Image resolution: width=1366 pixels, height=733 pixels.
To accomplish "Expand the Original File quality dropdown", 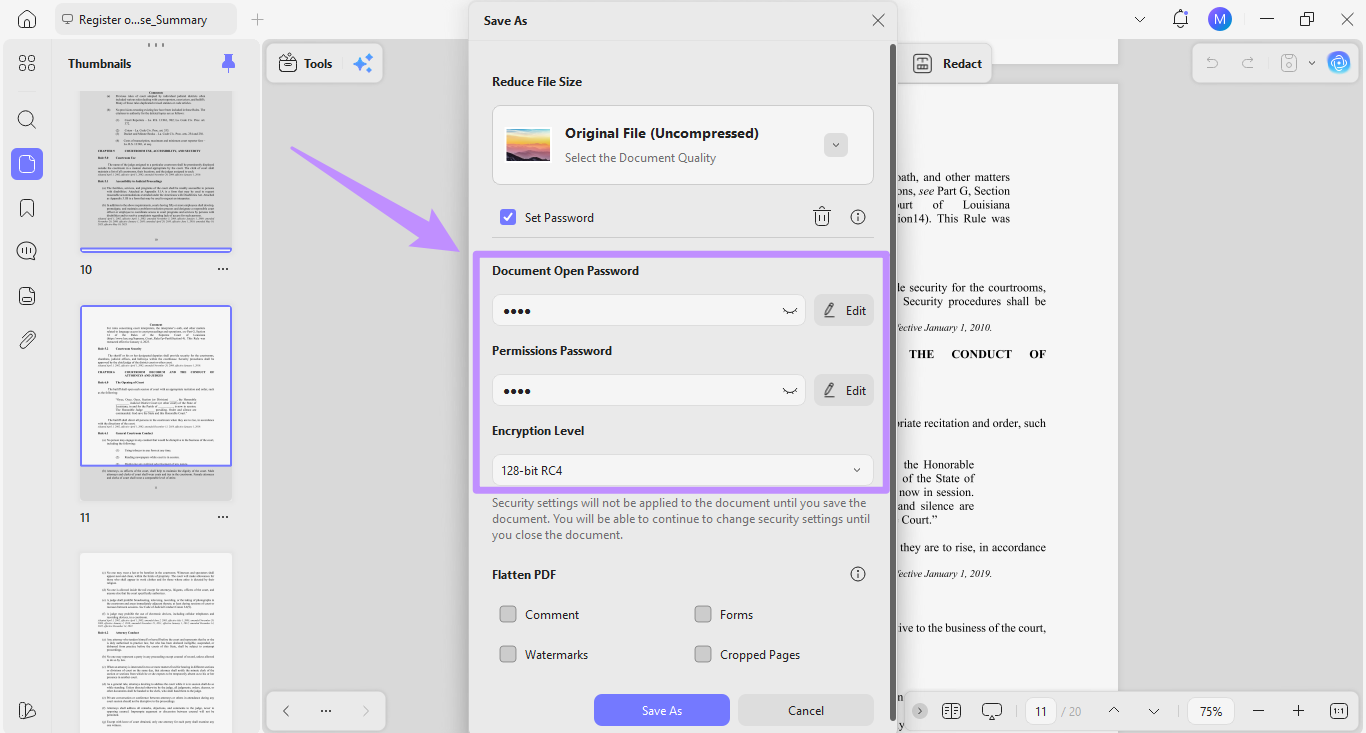I will (x=836, y=145).
